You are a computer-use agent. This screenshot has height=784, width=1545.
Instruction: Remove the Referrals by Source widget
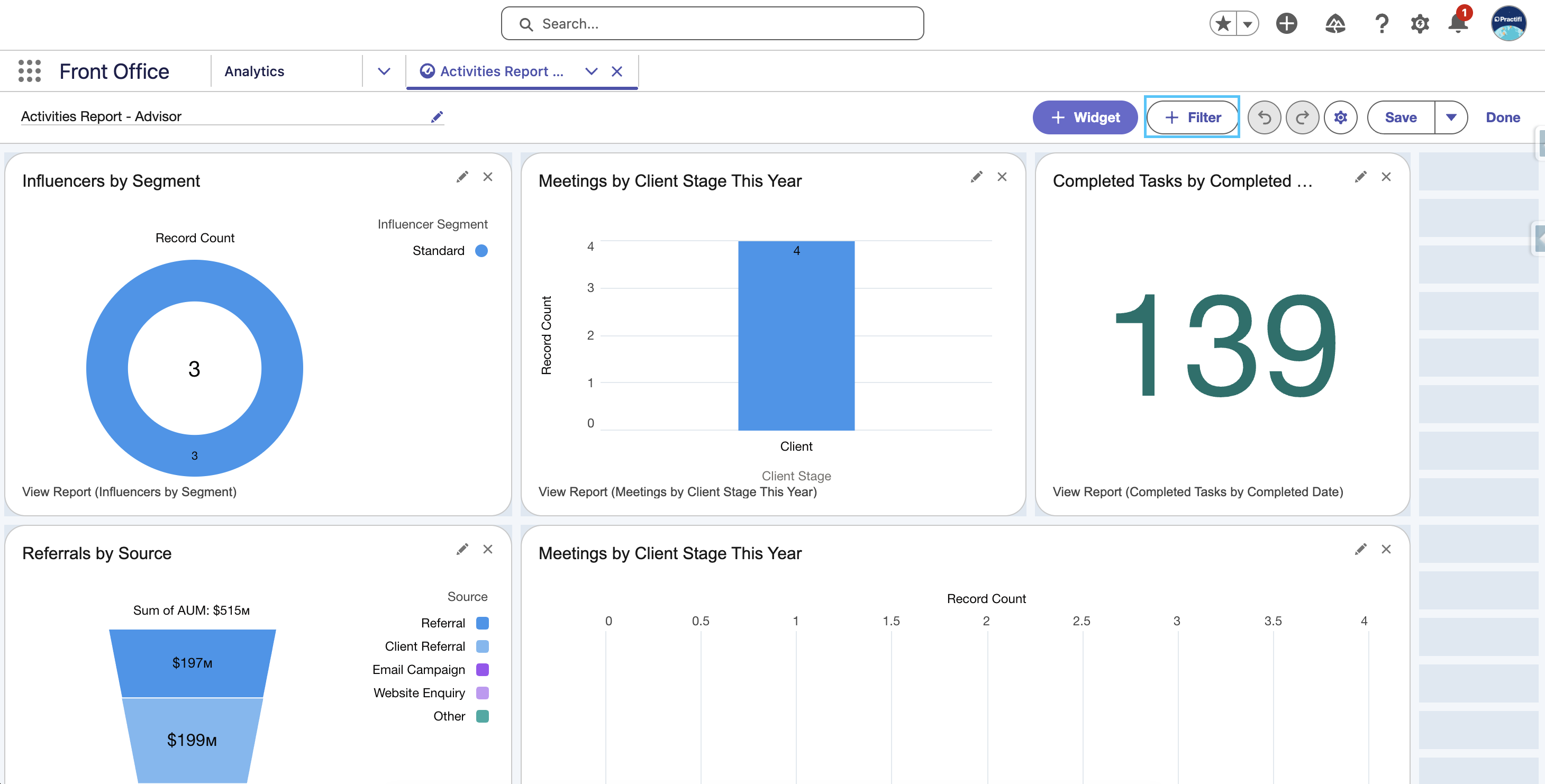[488, 550]
